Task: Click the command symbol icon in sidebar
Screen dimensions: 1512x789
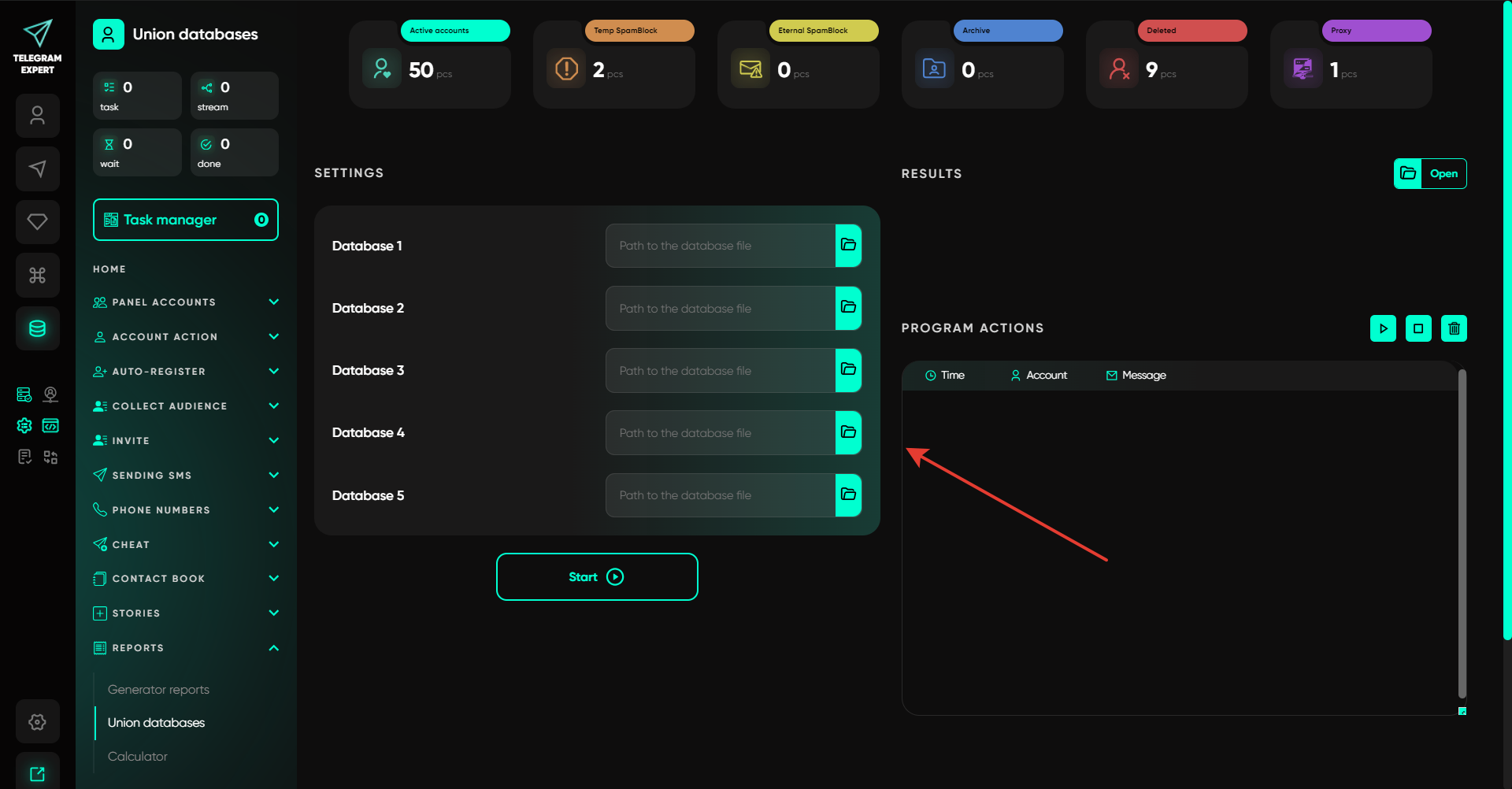Action: [x=38, y=275]
